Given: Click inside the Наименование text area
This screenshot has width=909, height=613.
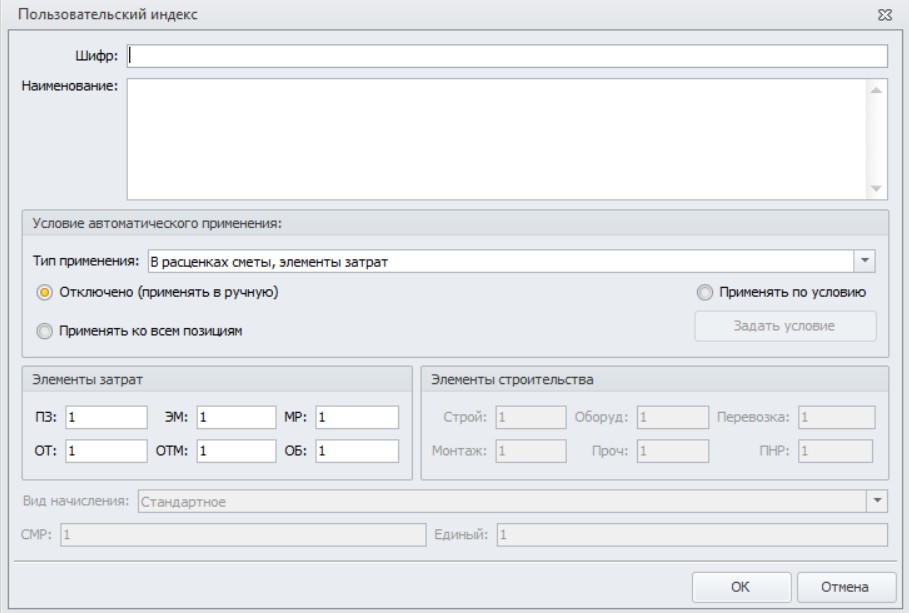Looking at the screenshot, I should 496,139.
